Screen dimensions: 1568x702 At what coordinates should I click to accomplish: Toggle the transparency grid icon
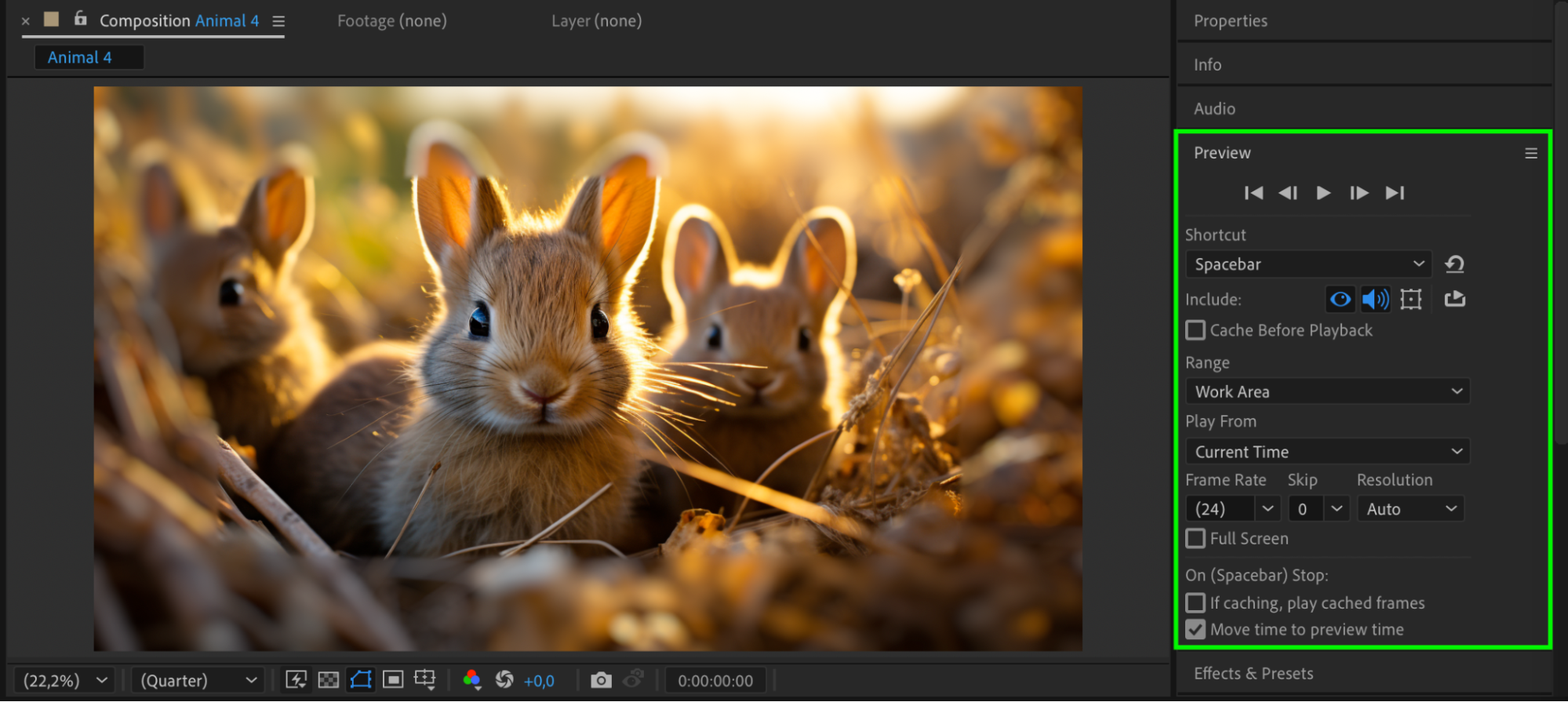(x=329, y=680)
